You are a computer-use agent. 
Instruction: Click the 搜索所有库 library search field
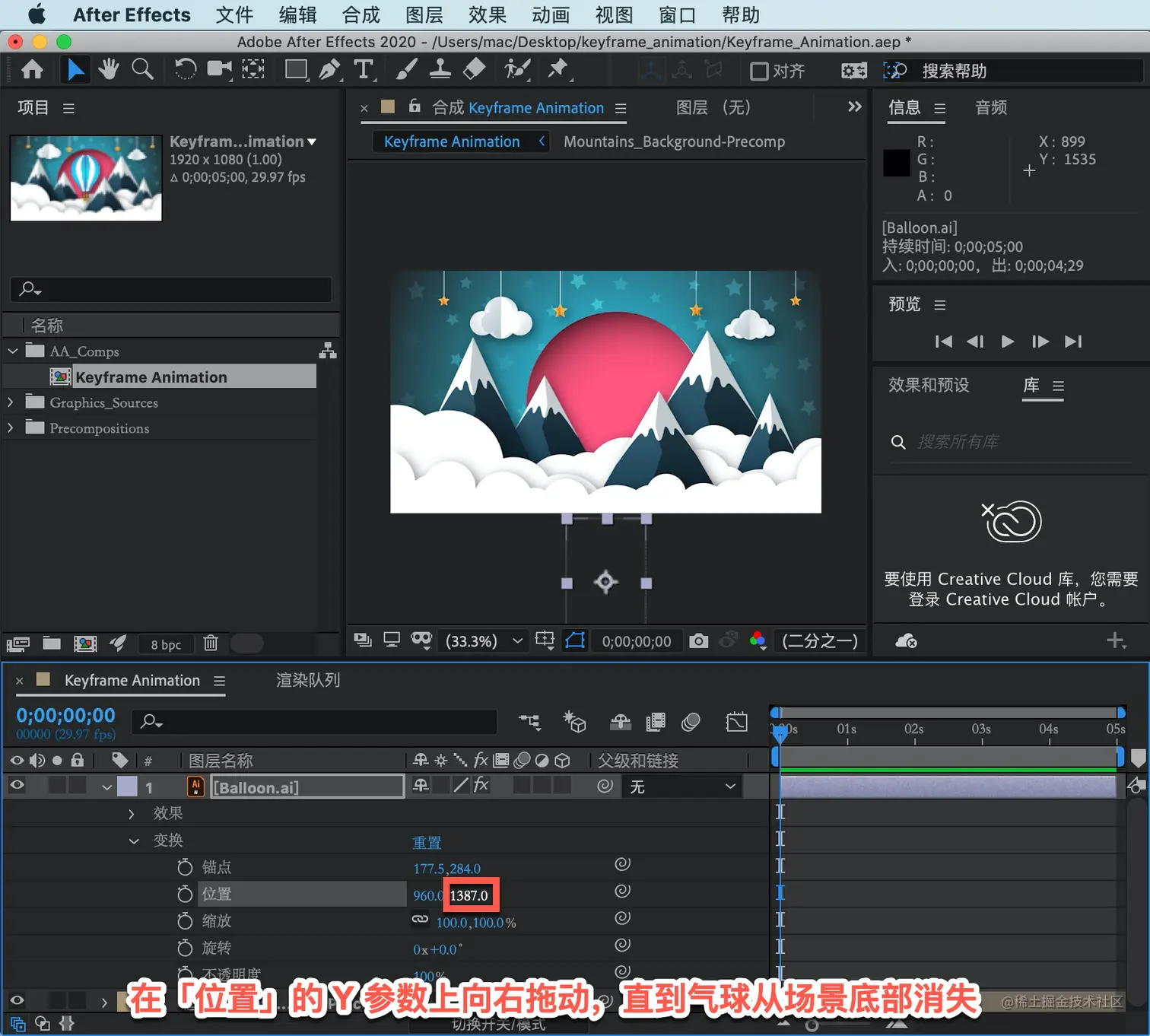point(1012,442)
